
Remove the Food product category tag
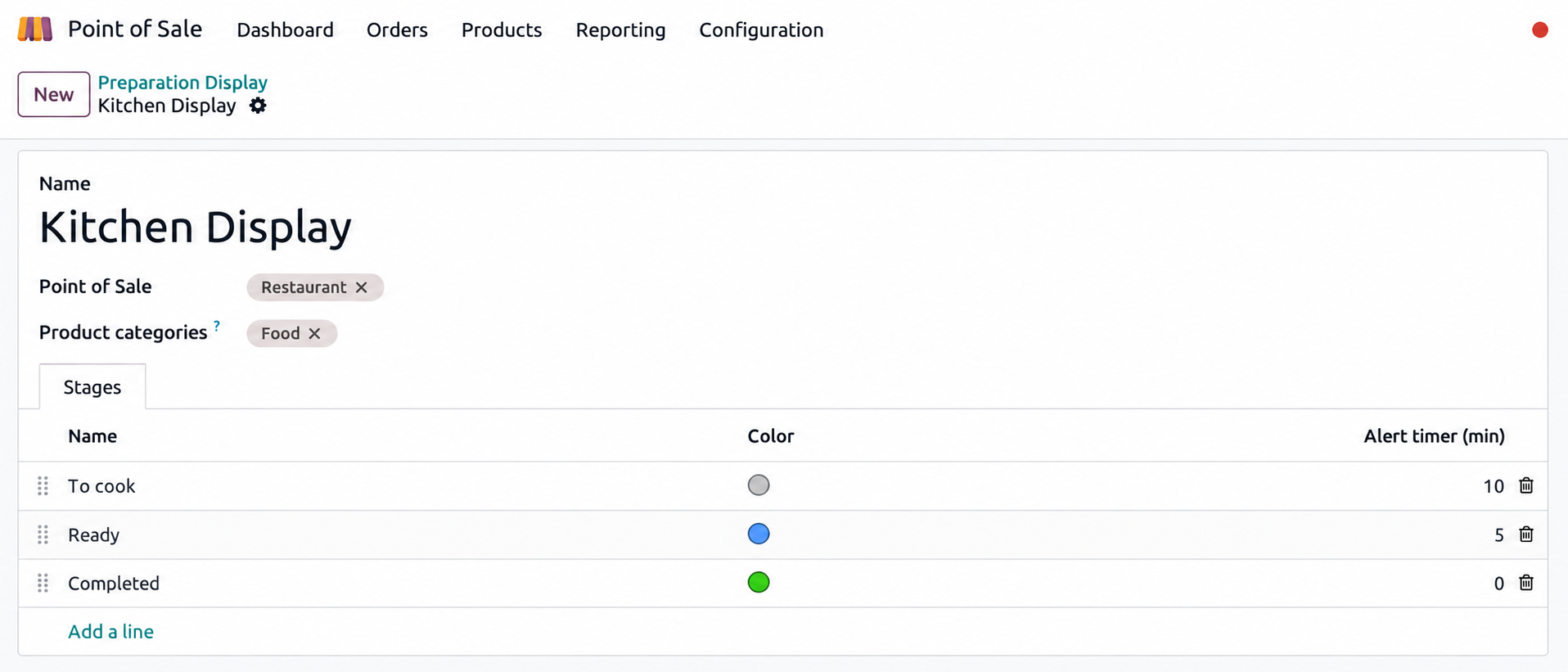(x=314, y=333)
